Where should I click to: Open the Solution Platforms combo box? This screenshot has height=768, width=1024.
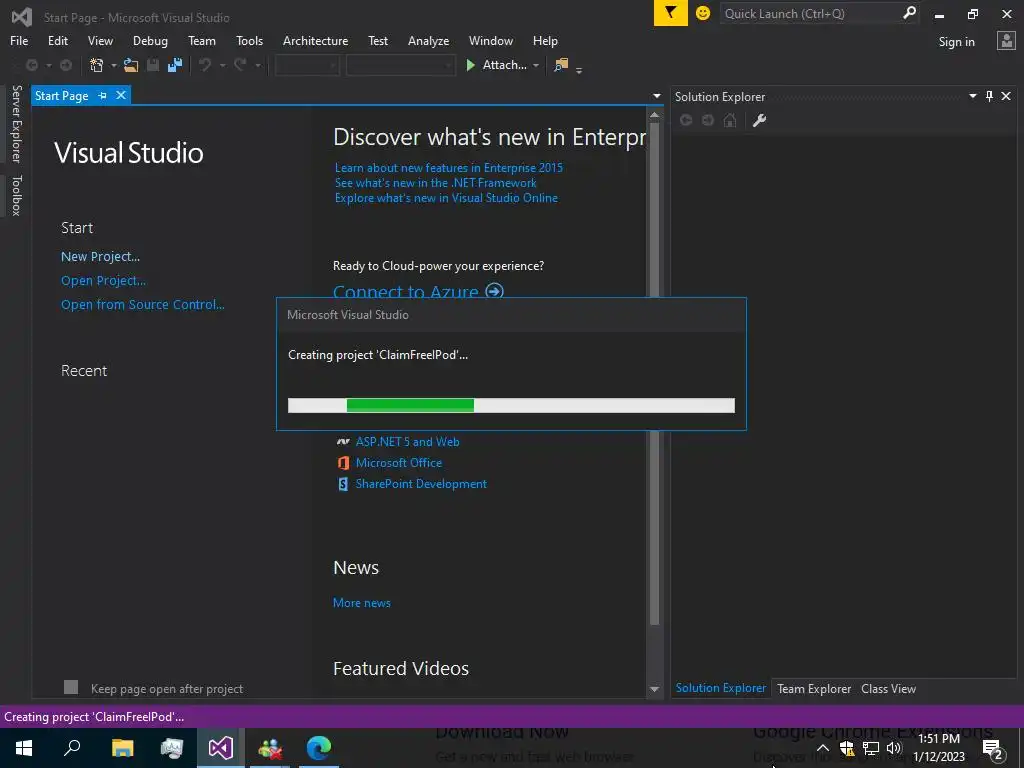pos(400,65)
